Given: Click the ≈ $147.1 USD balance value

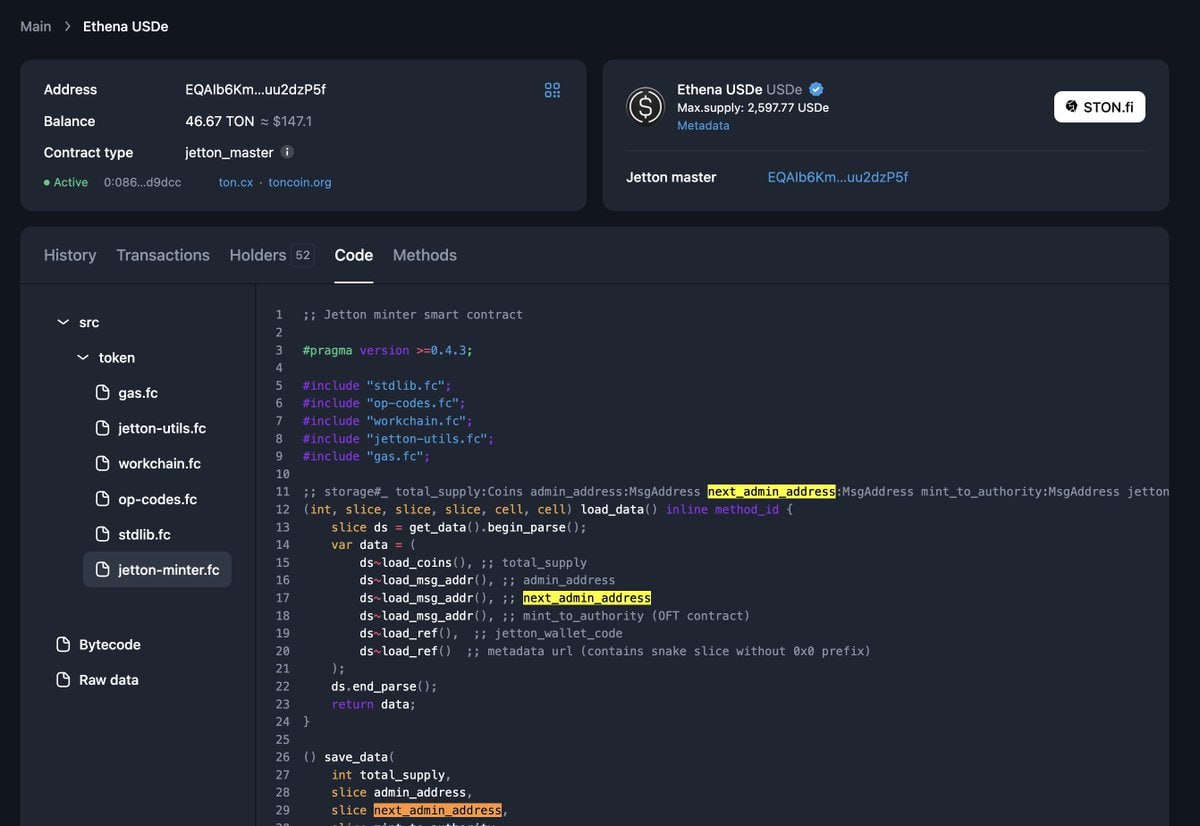Looking at the screenshot, I should click(x=287, y=121).
